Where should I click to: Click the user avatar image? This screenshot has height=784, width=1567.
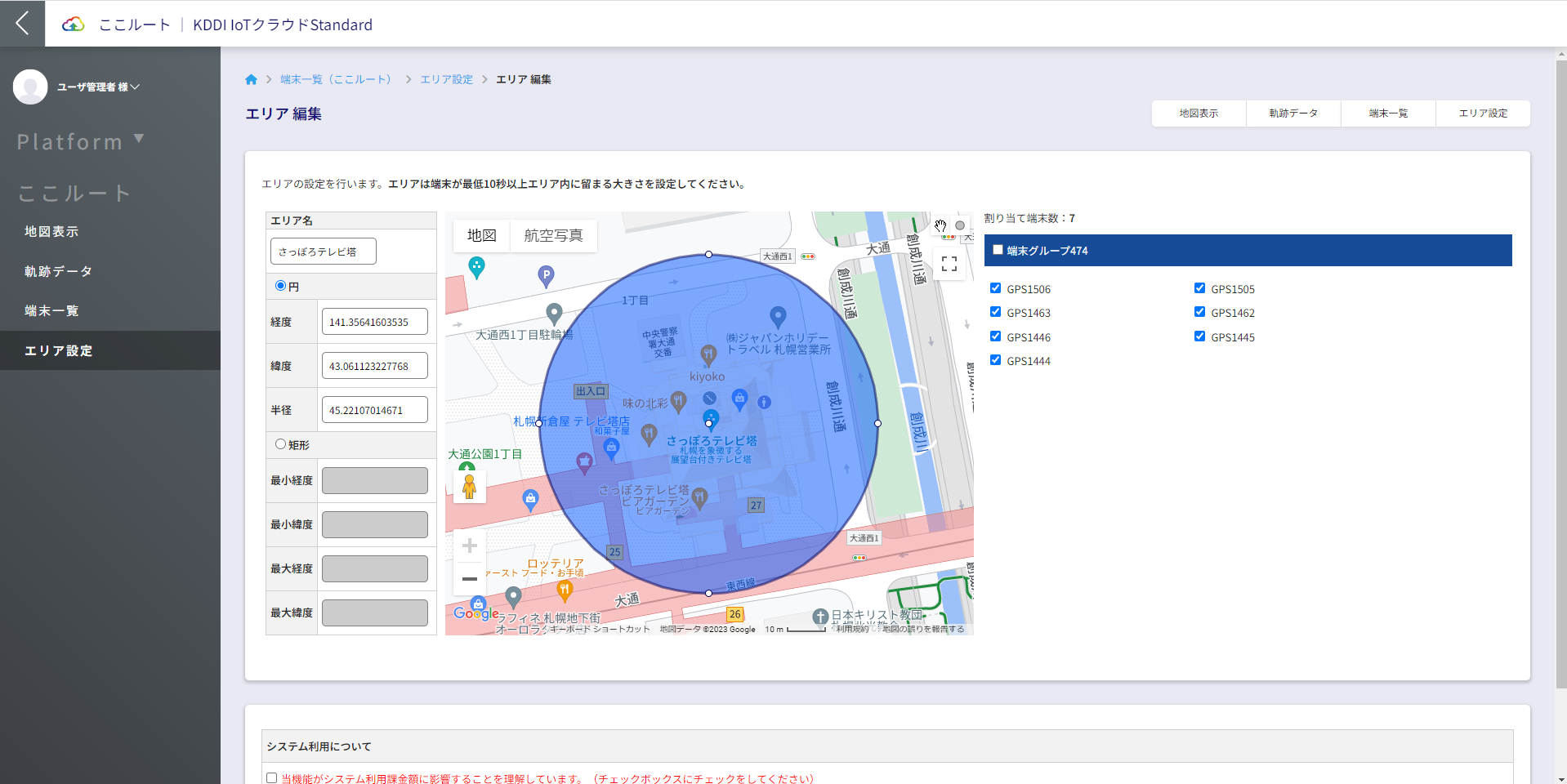30,87
